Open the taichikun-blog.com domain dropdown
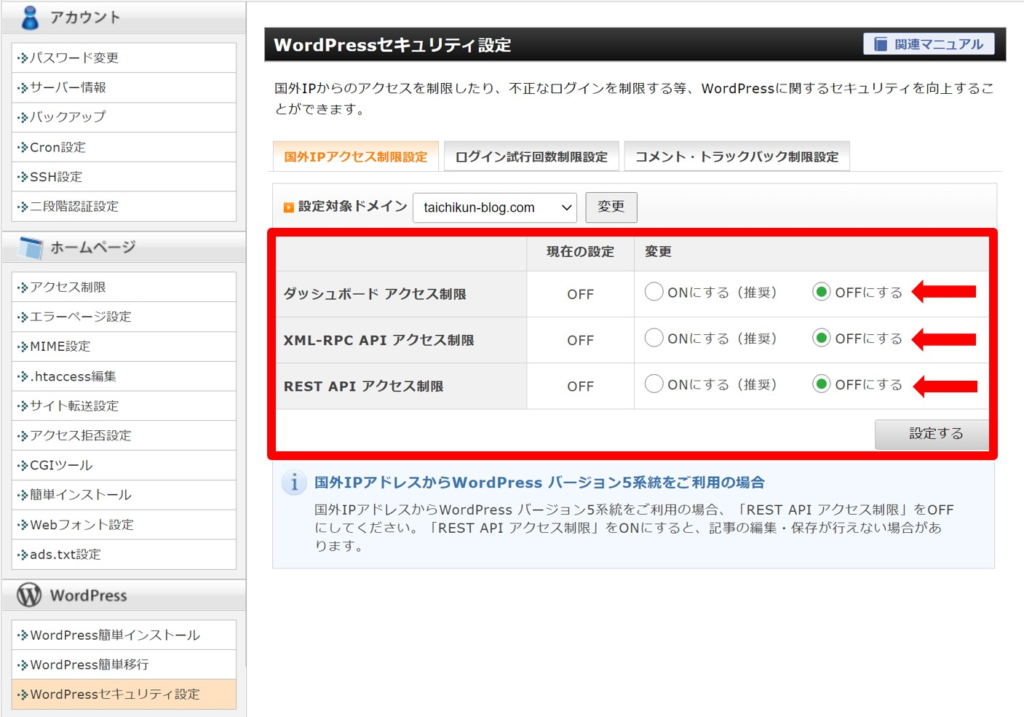This screenshot has width=1024, height=717. (x=494, y=208)
